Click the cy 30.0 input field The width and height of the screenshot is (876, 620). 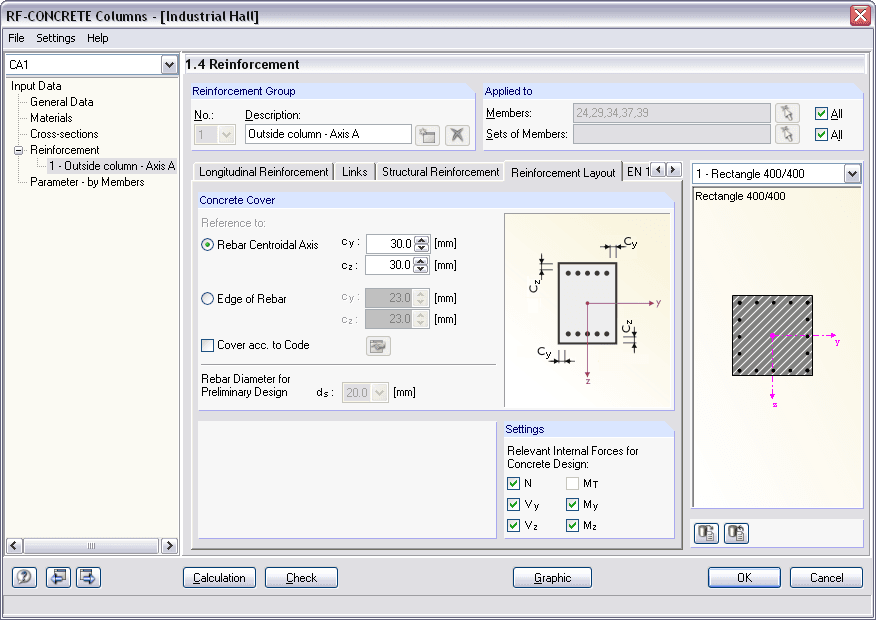pyautogui.click(x=391, y=244)
